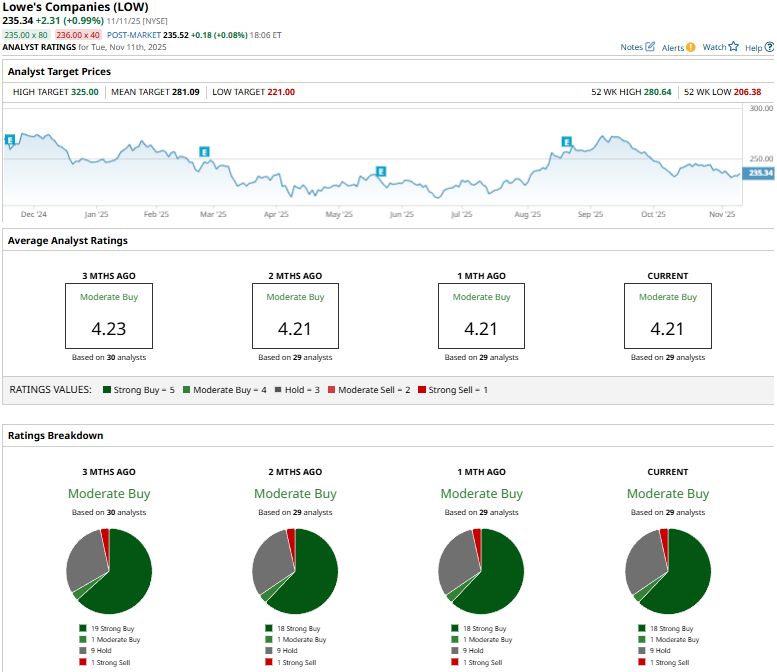
Task: Click the earnings marker near Mar '25
Action: [x=204, y=152]
